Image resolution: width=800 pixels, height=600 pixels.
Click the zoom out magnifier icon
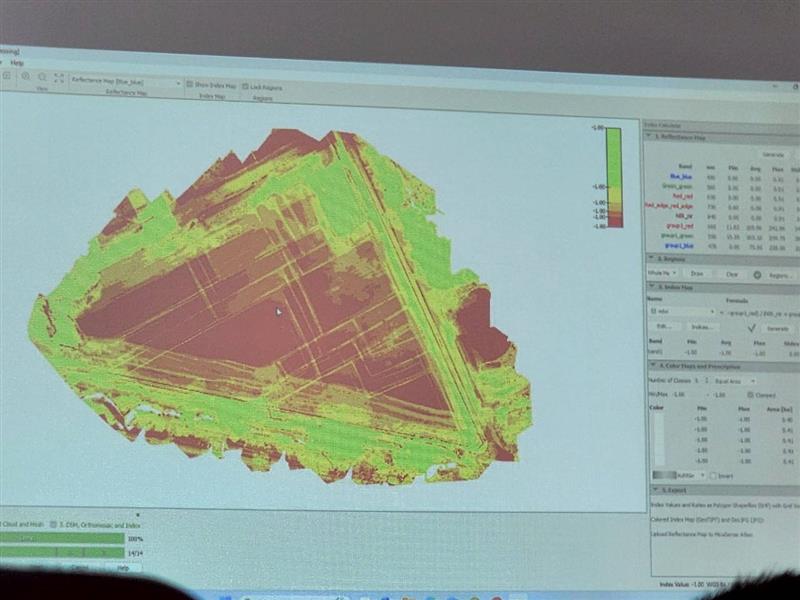42,77
